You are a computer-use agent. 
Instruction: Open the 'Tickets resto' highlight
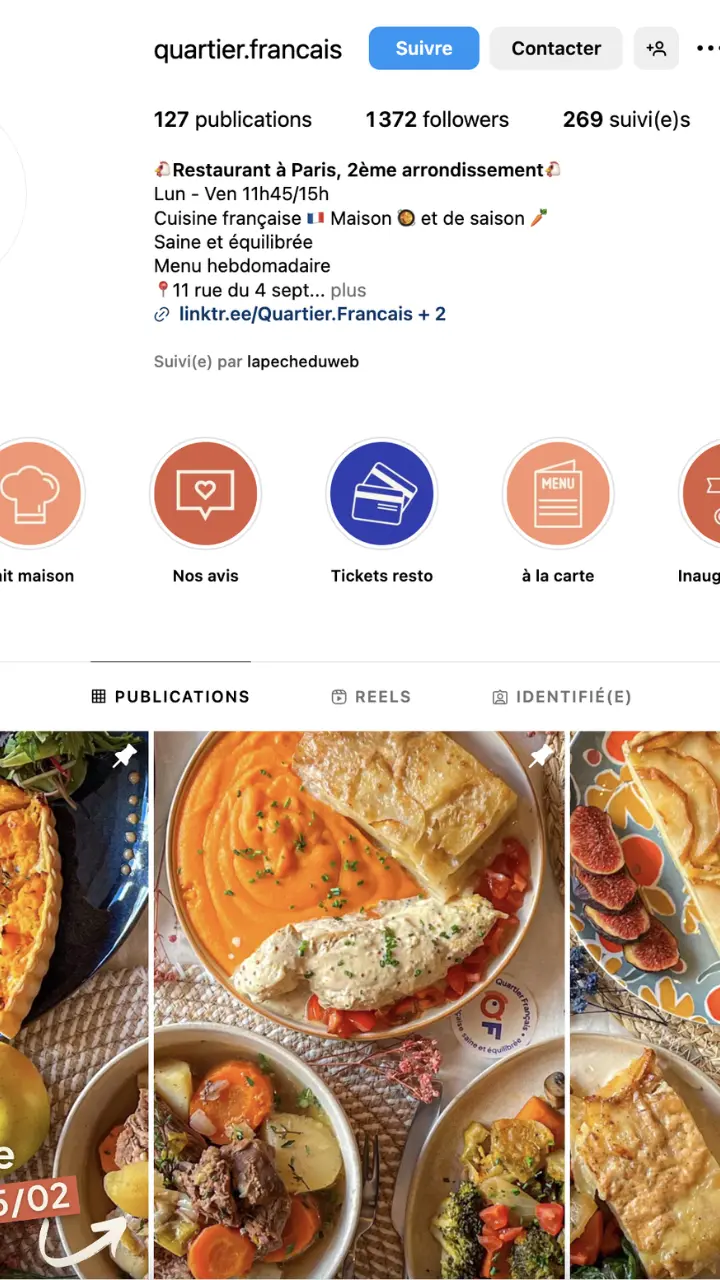click(x=382, y=494)
